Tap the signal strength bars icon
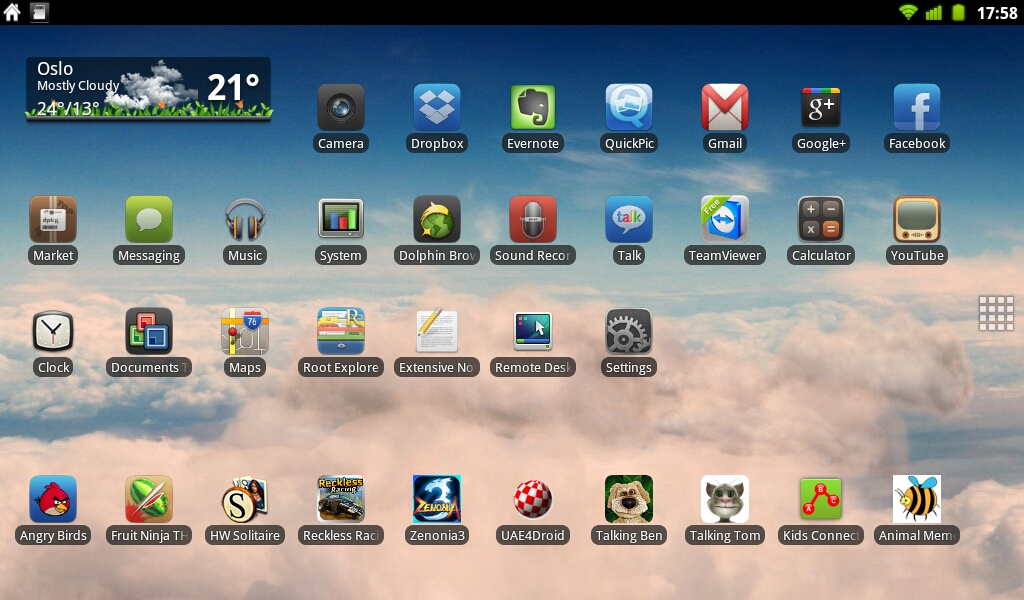This screenshot has height=600, width=1024. [934, 12]
